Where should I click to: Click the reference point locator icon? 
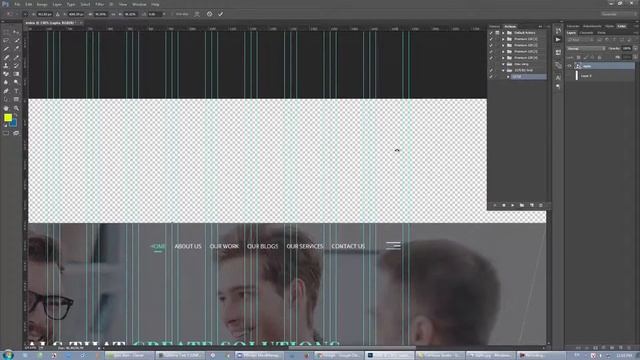click(x=26, y=14)
